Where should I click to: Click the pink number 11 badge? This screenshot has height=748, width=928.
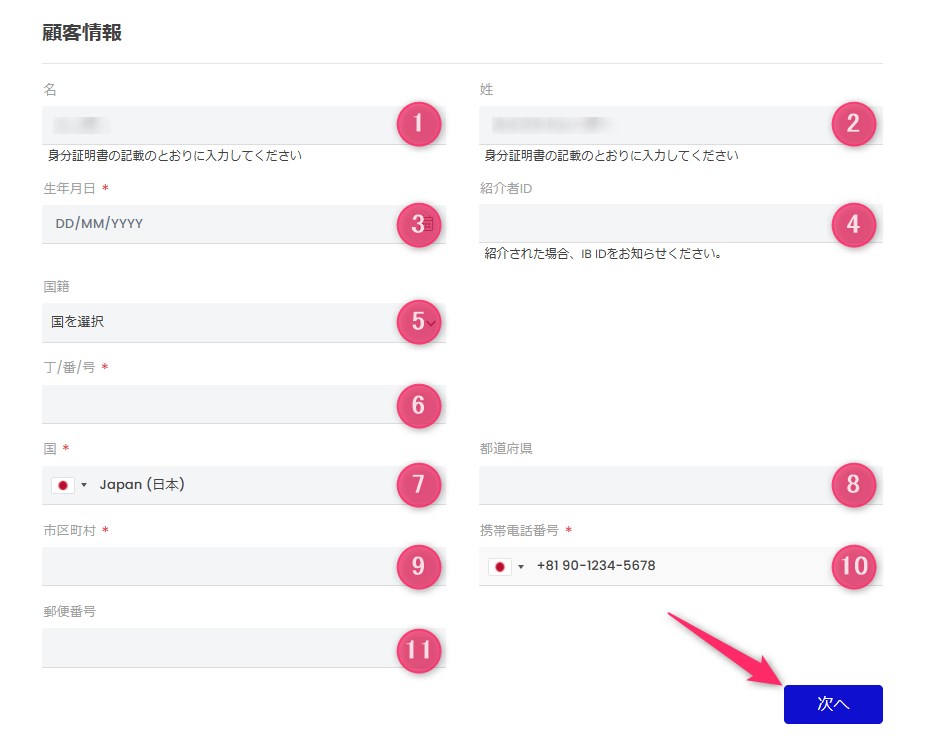pos(418,650)
